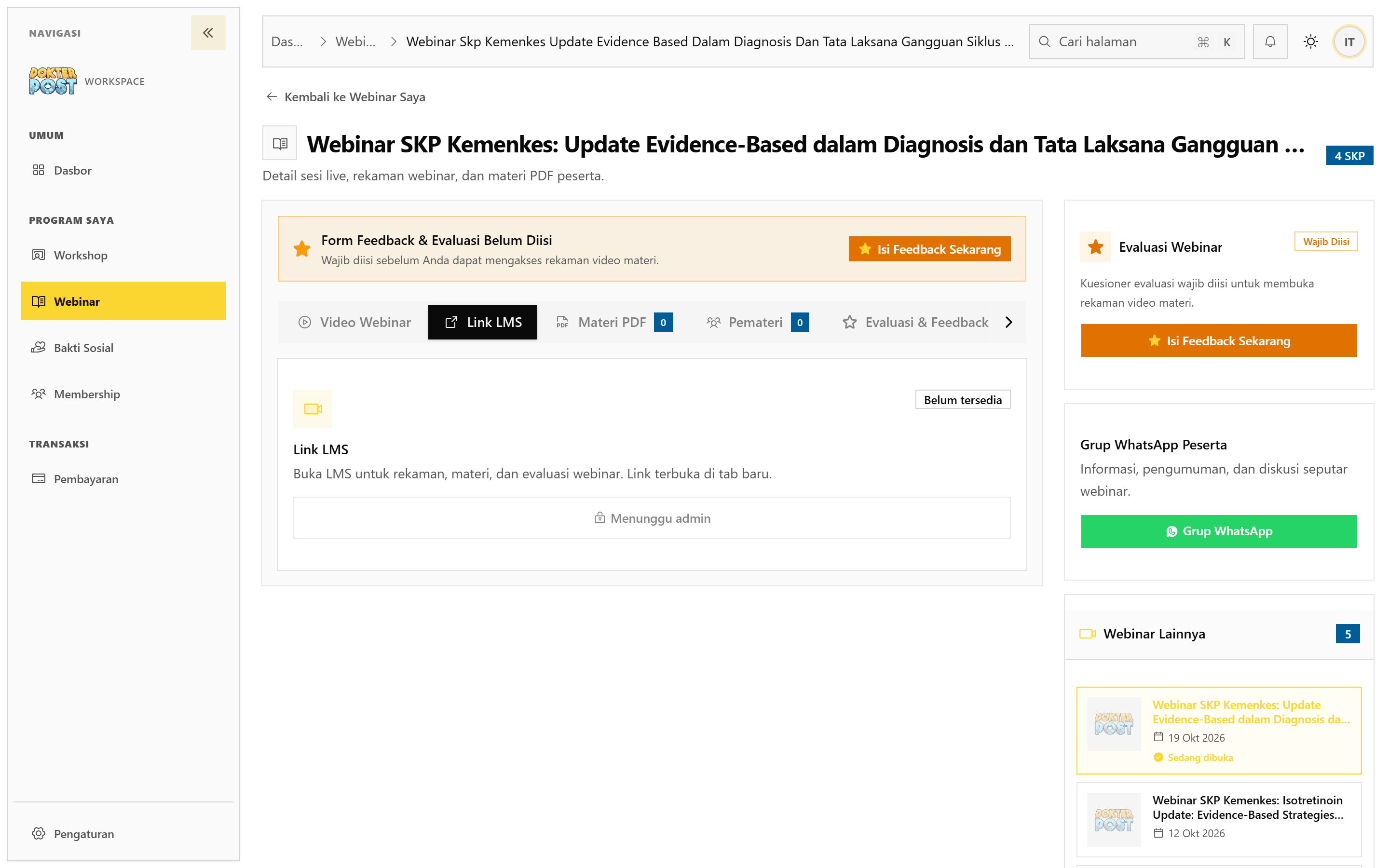Viewport: 1389px width, 868px height.
Task: Click the Menunggu admin locked button
Action: 652,518
